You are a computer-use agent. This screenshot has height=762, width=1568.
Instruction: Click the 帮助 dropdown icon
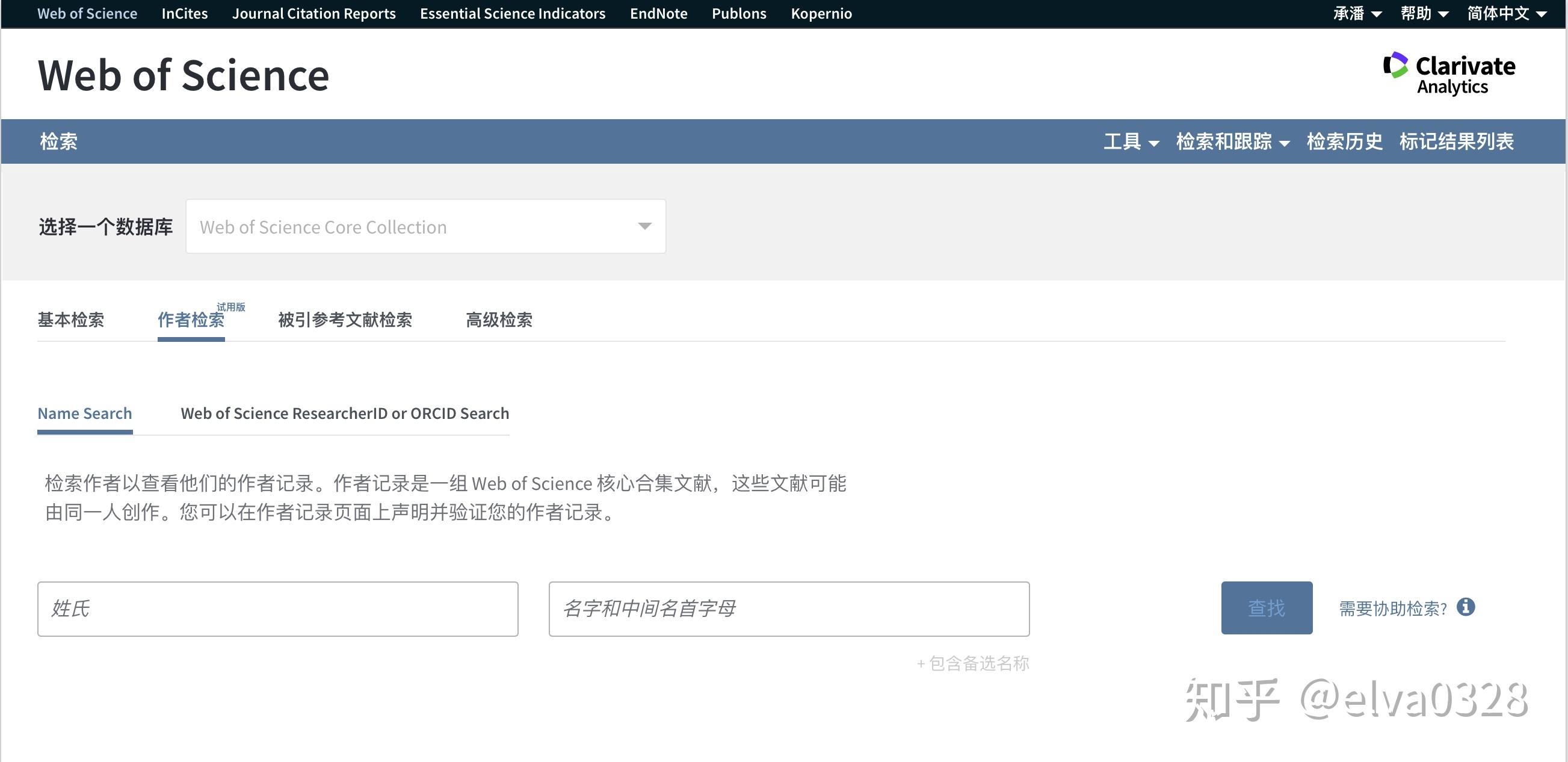tap(1445, 13)
